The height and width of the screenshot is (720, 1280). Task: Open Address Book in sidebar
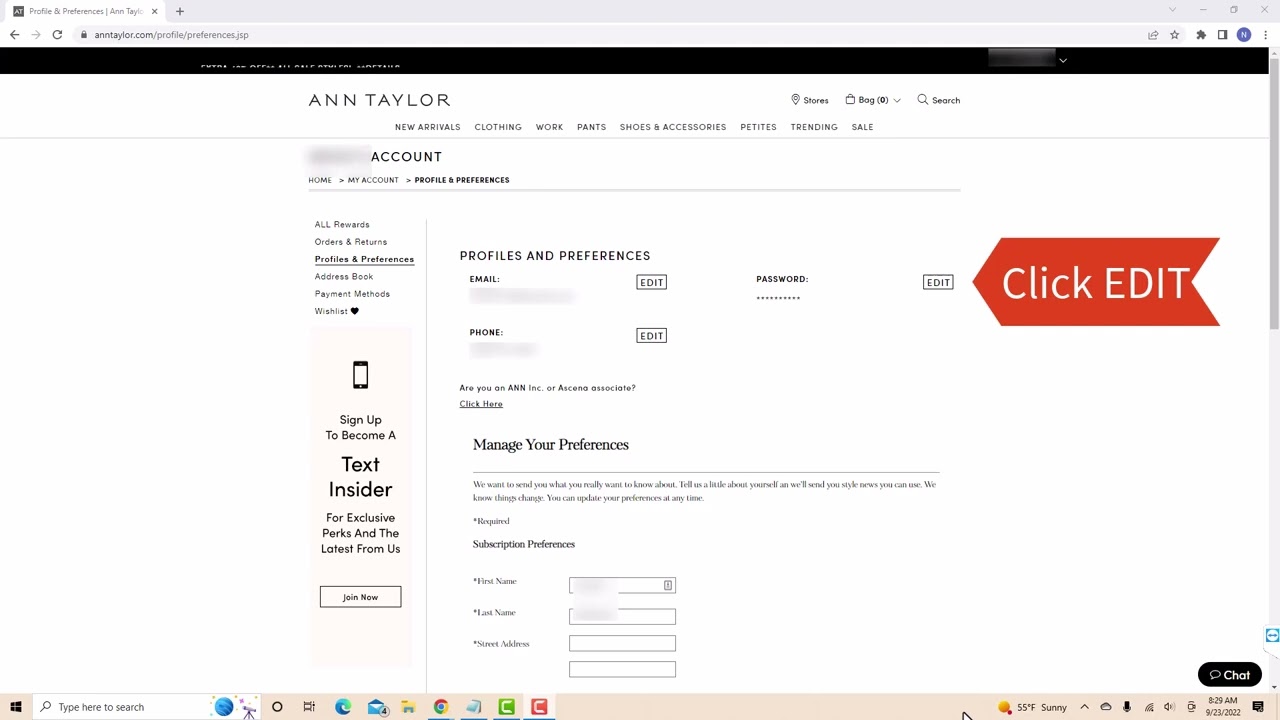344,277
